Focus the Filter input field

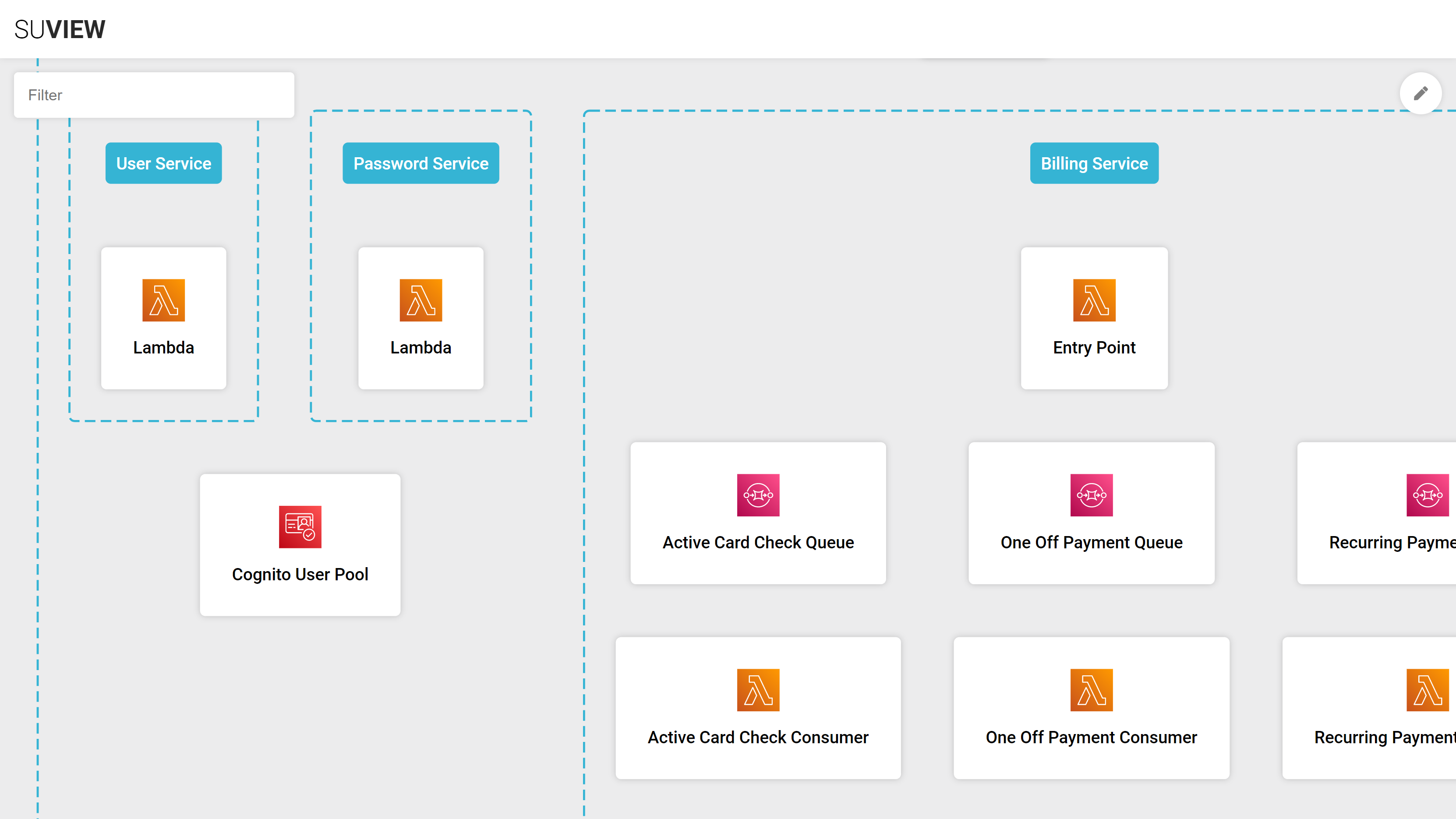click(154, 95)
